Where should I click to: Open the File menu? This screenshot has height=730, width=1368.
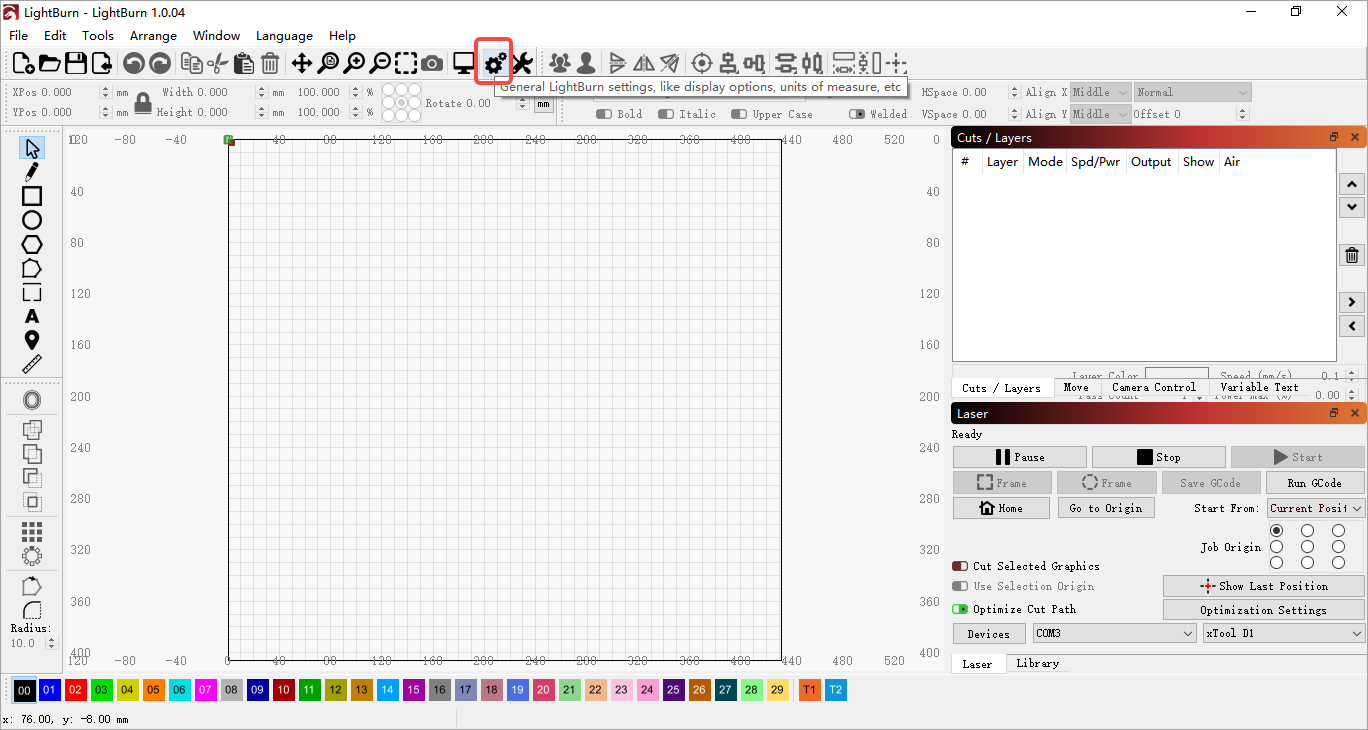point(19,35)
